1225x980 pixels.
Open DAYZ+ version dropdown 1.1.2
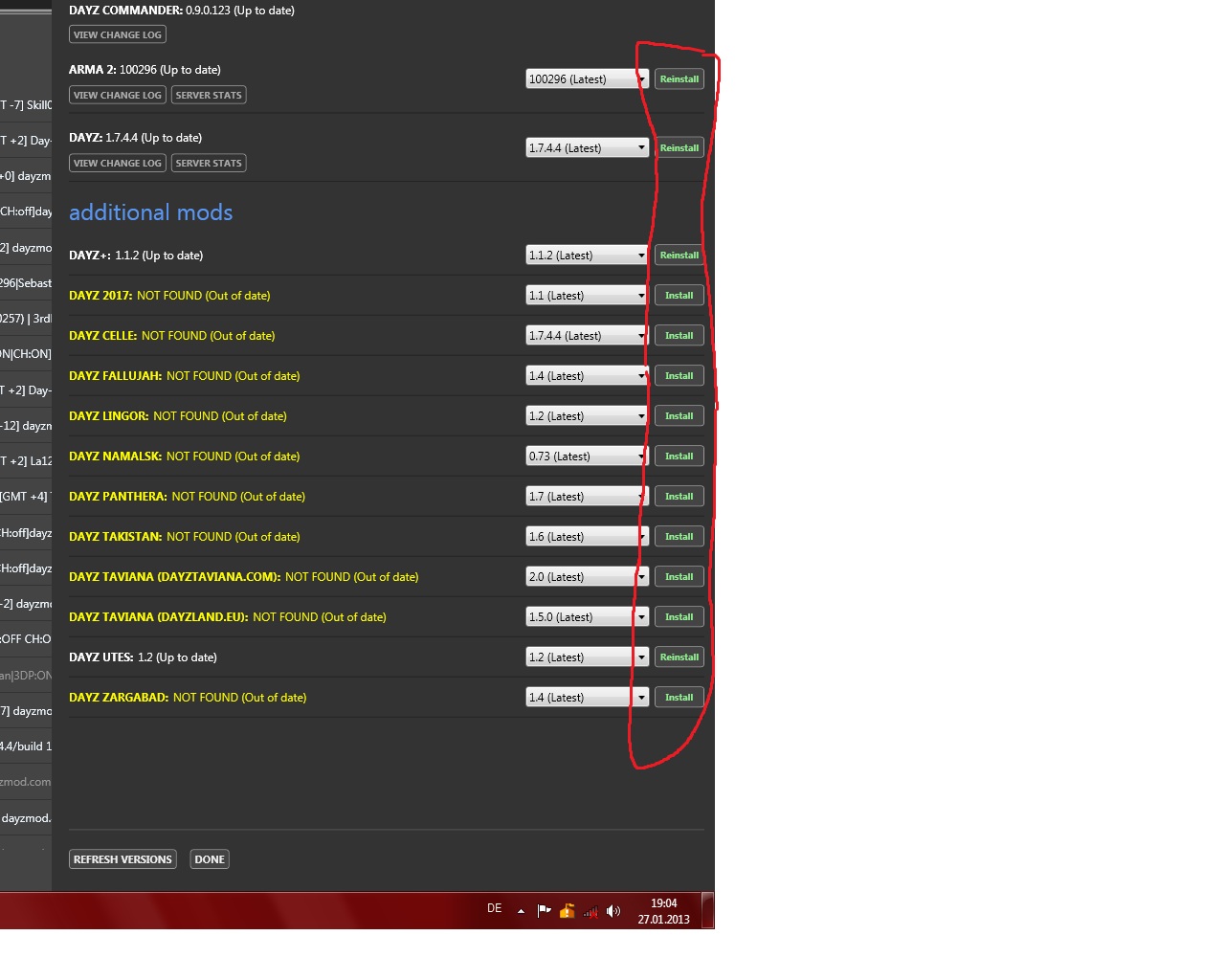(x=588, y=256)
